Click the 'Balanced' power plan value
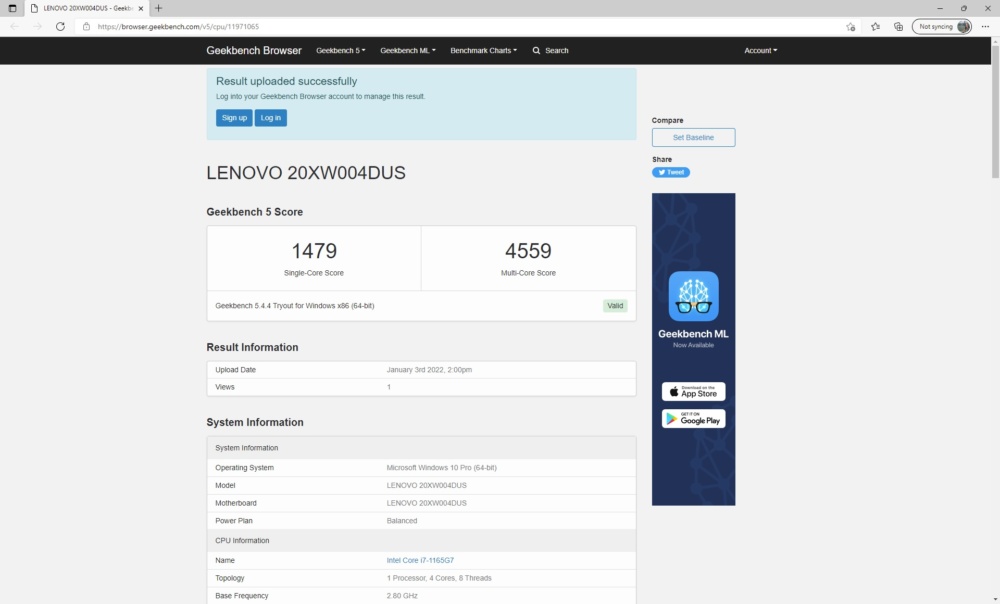Image resolution: width=1000 pixels, height=604 pixels. [402, 521]
